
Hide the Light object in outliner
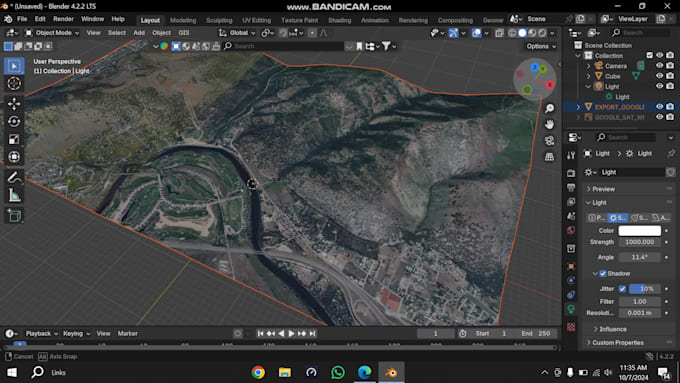point(660,86)
